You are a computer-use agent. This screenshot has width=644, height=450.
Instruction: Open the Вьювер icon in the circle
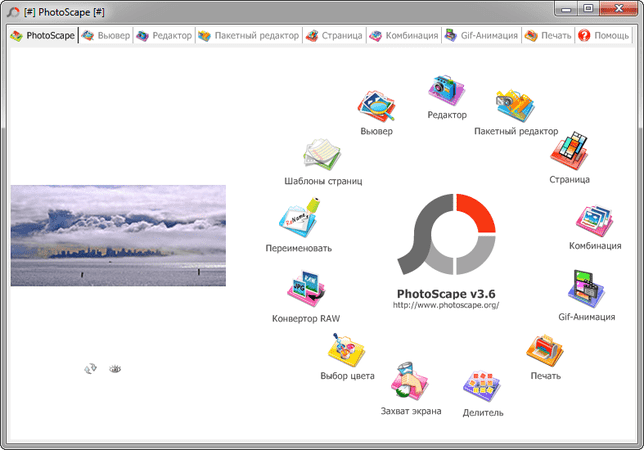(377, 106)
